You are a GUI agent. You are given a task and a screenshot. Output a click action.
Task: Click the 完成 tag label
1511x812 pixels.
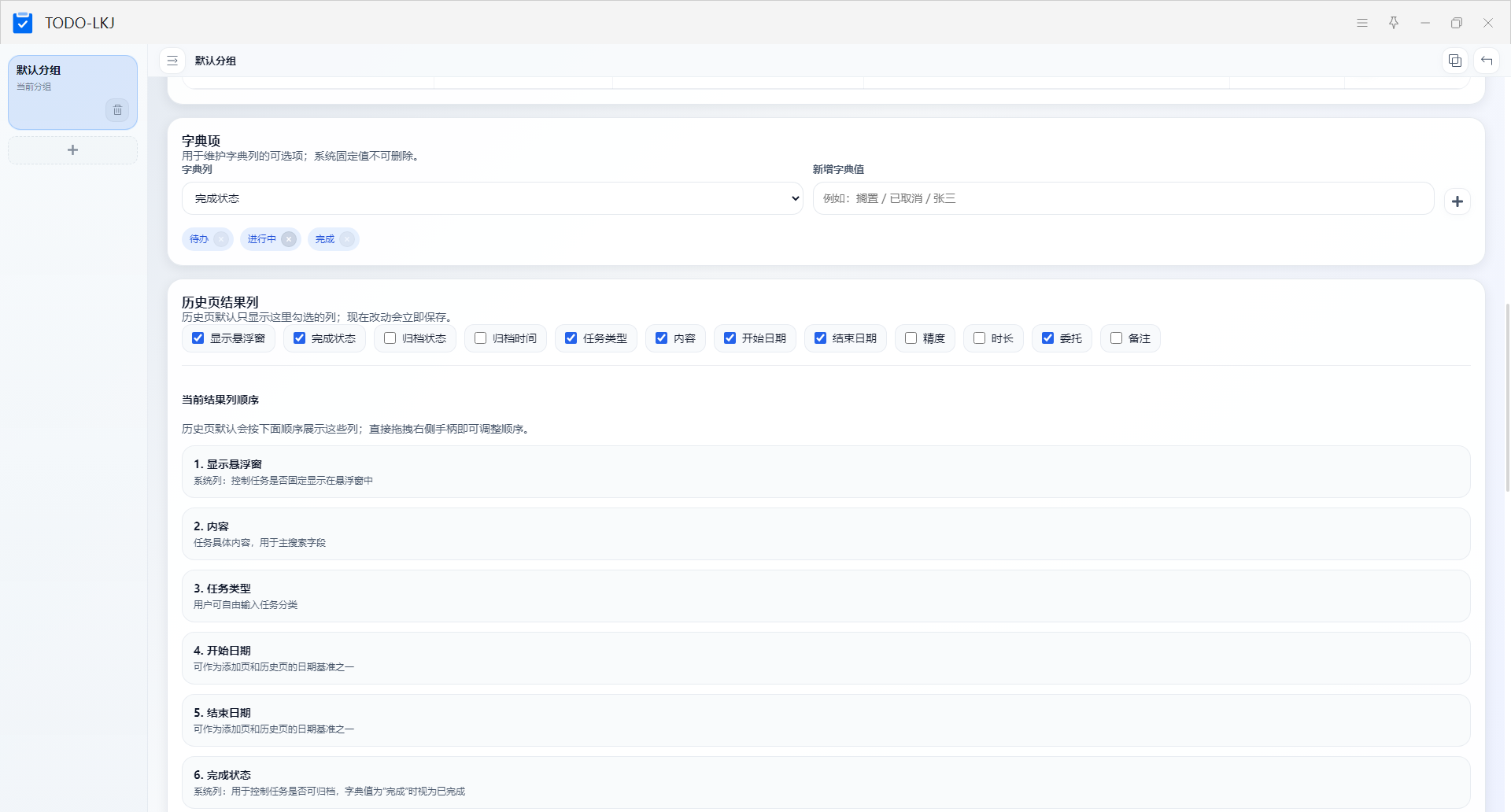pyautogui.click(x=325, y=239)
